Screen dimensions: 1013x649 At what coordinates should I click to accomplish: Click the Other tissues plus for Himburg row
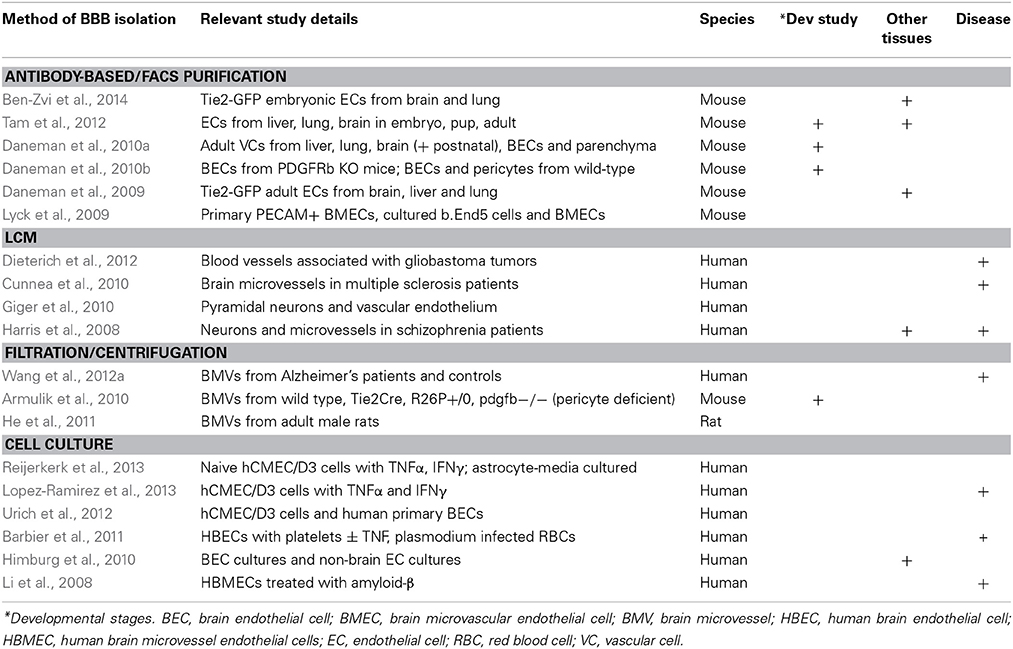(906, 561)
